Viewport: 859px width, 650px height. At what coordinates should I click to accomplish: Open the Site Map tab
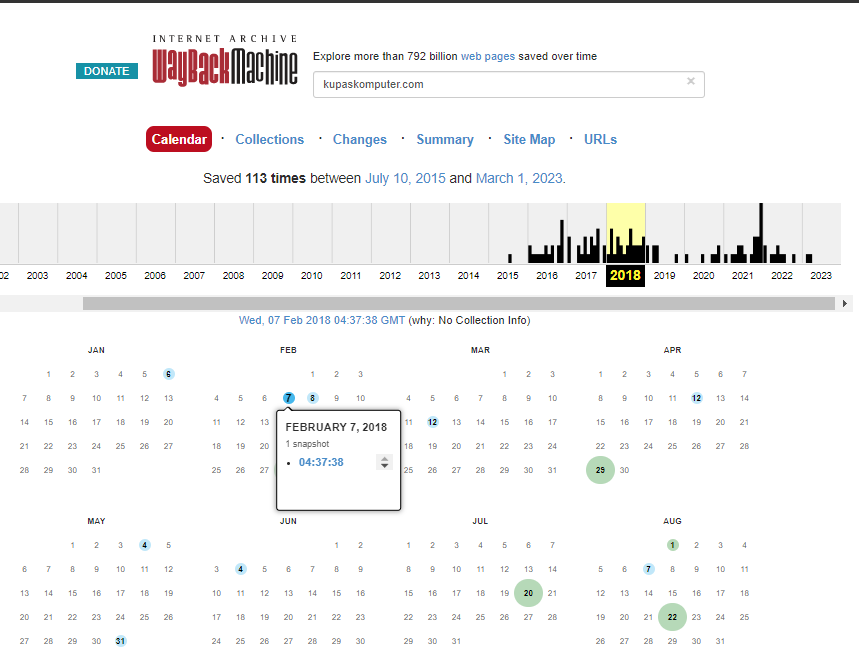529,139
